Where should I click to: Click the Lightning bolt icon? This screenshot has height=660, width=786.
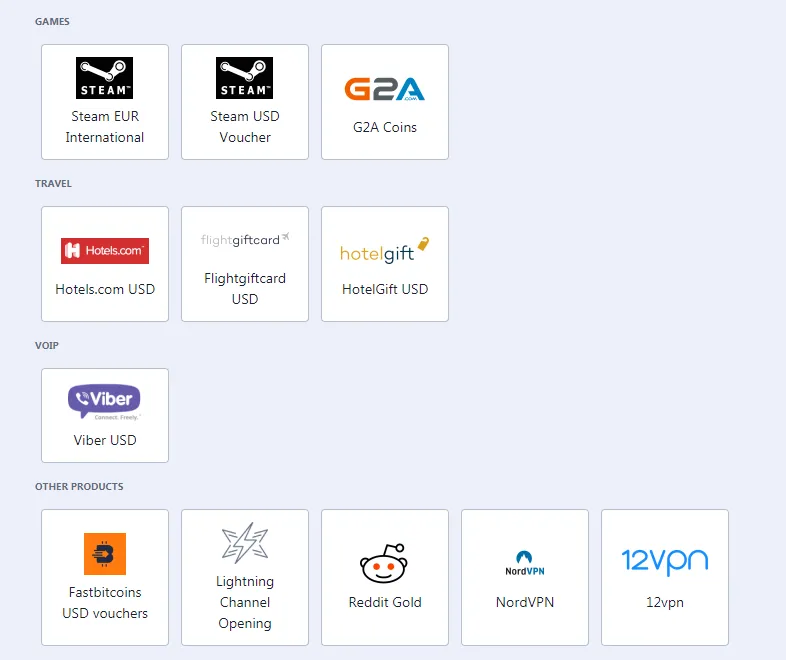(245, 543)
